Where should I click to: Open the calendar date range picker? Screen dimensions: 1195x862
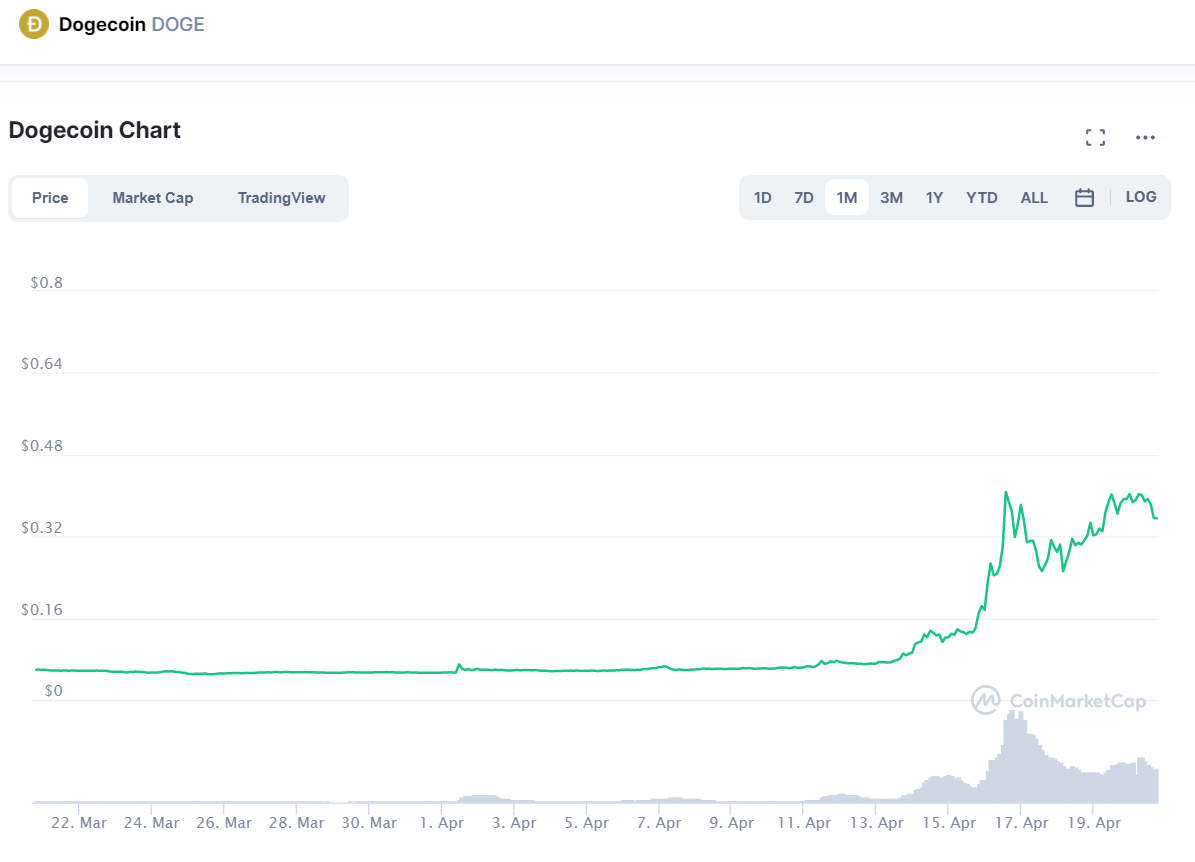coord(1084,197)
